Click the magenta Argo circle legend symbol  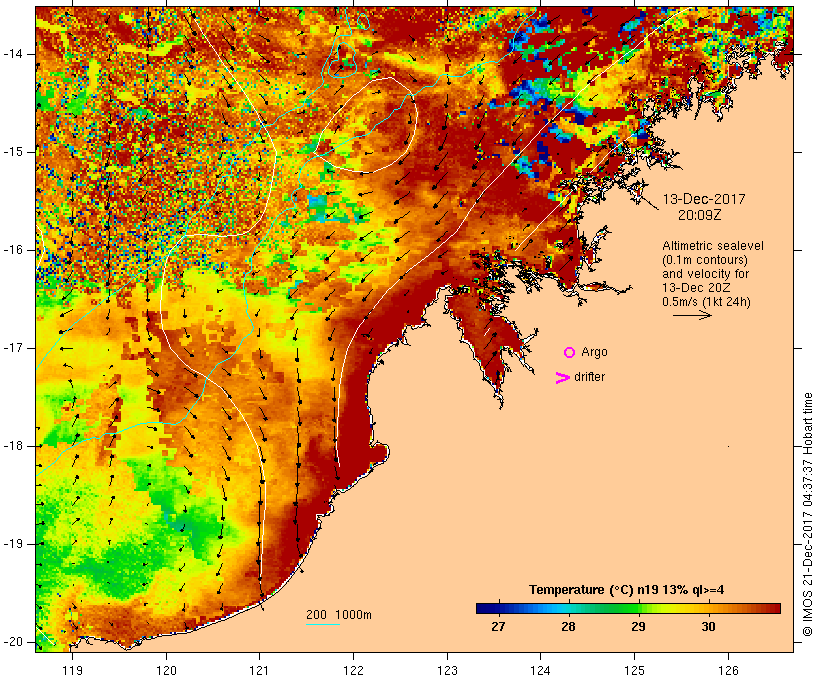(x=569, y=353)
